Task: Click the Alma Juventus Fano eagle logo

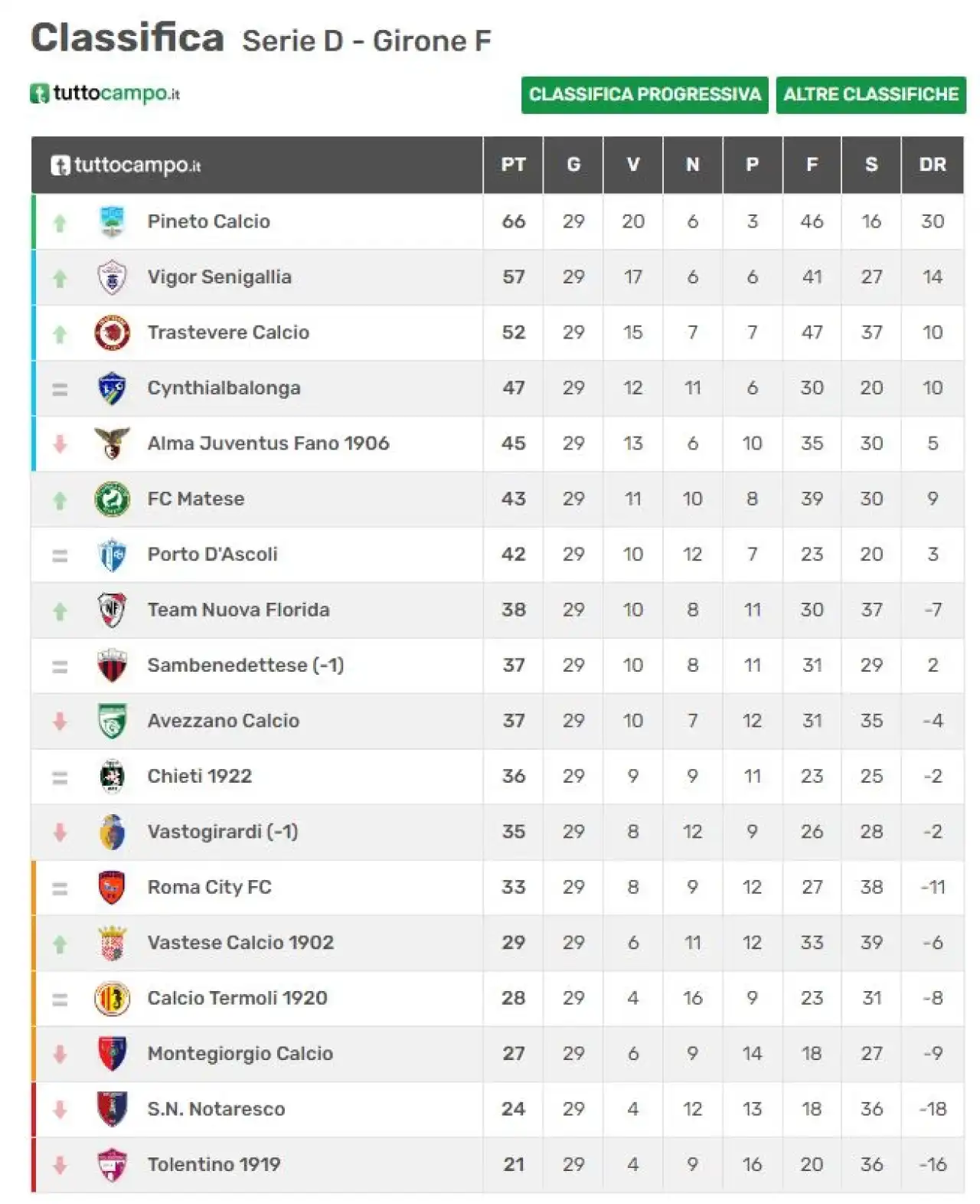Action: click(112, 443)
